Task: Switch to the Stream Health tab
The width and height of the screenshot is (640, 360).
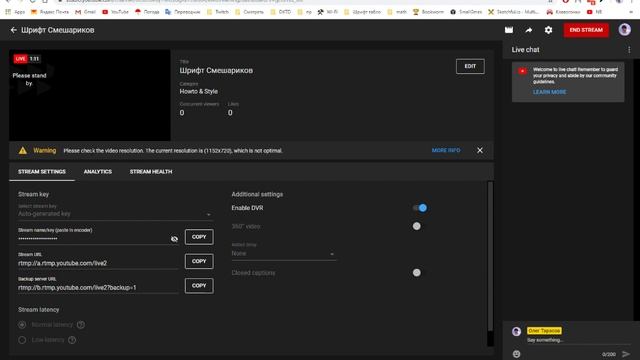Action: click(x=151, y=172)
